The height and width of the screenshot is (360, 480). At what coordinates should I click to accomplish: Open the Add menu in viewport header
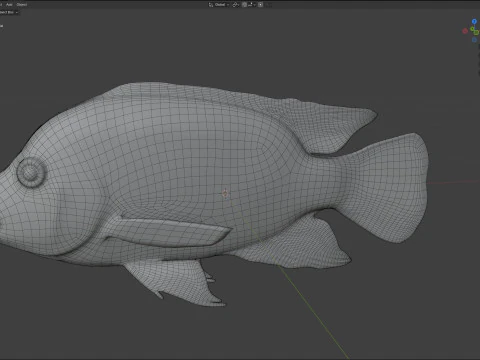click(x=9, y=5)
